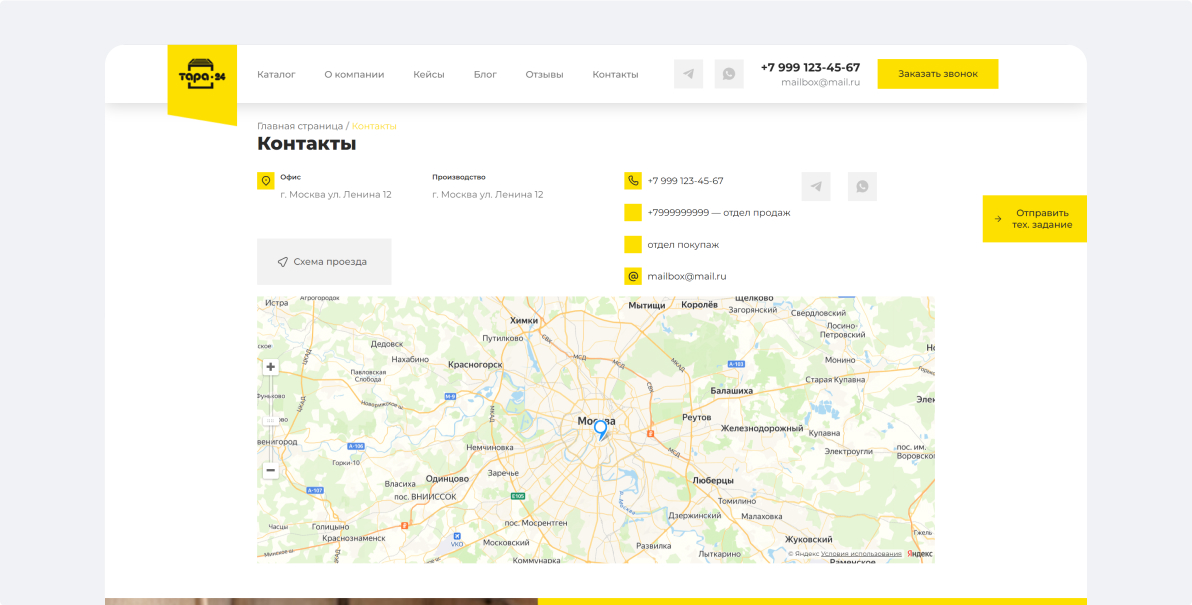Select the Telegram icon in the contacts section
This screenshot has height=605, width=1192.
pos(816,186)
